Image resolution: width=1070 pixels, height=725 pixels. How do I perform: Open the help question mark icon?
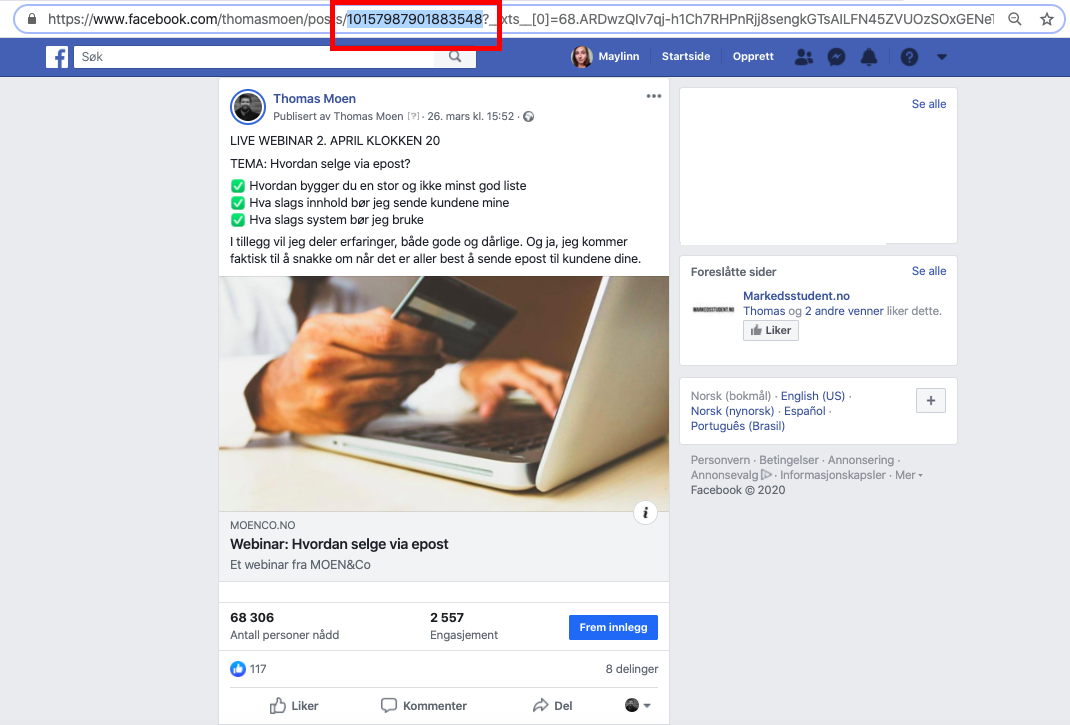[x=909, y=57]
